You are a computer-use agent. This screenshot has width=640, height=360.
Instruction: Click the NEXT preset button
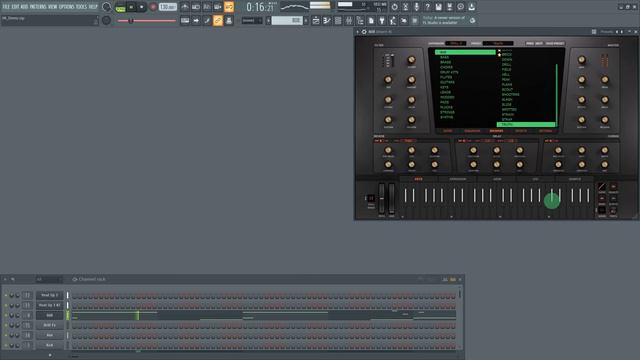(539, 43)
